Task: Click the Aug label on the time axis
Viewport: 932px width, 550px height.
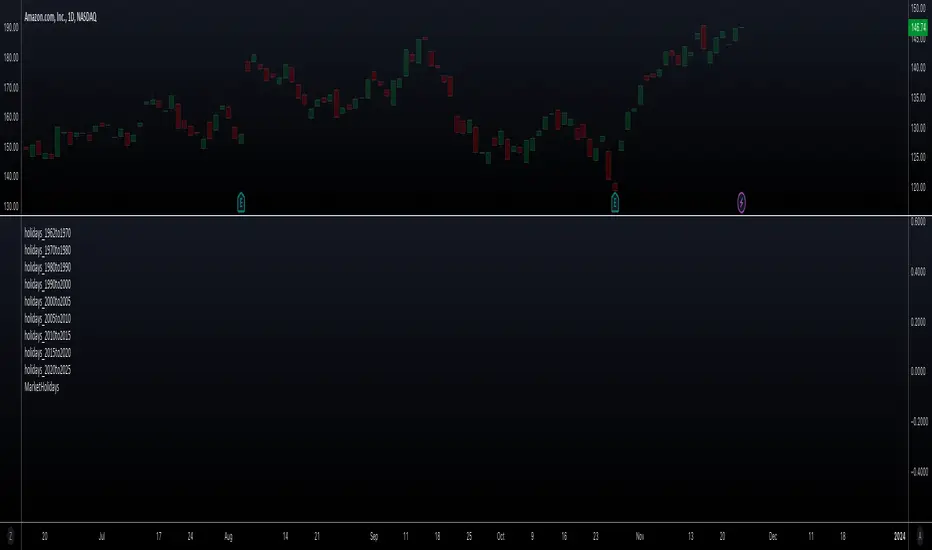Action: 228,536
